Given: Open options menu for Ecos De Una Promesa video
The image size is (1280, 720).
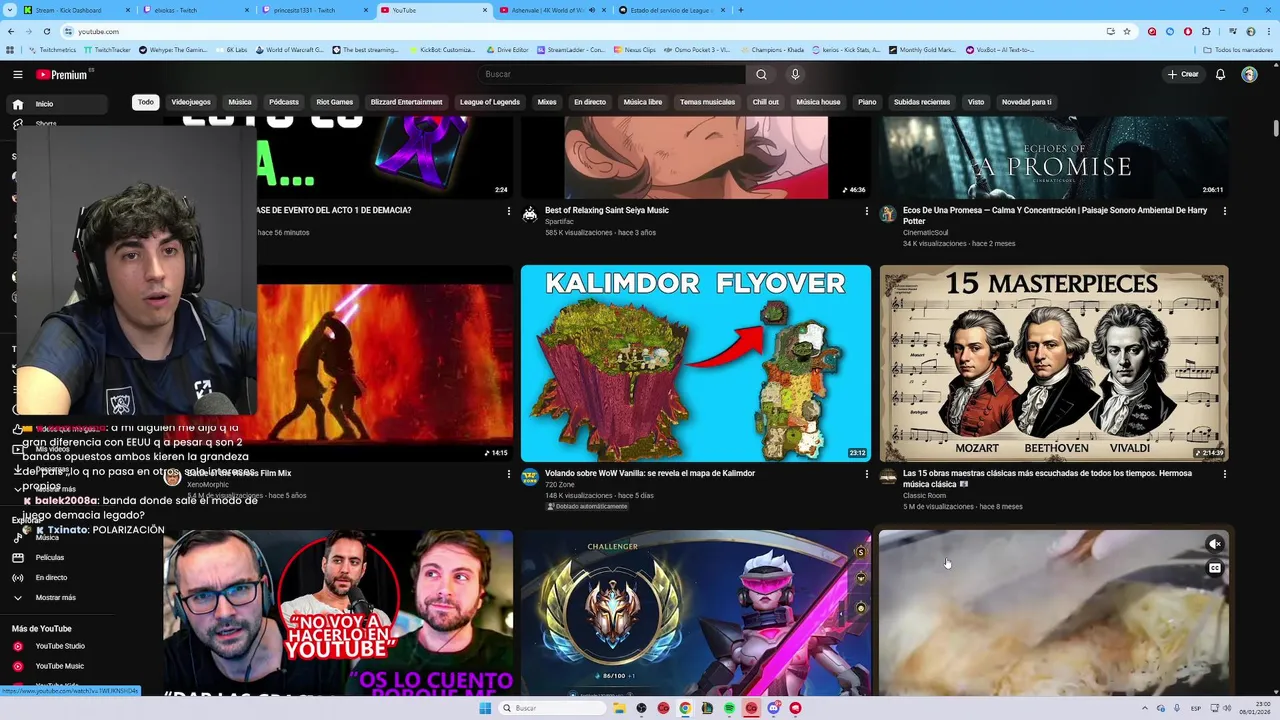Looking at the screenshot, I should pos(1224,211).
